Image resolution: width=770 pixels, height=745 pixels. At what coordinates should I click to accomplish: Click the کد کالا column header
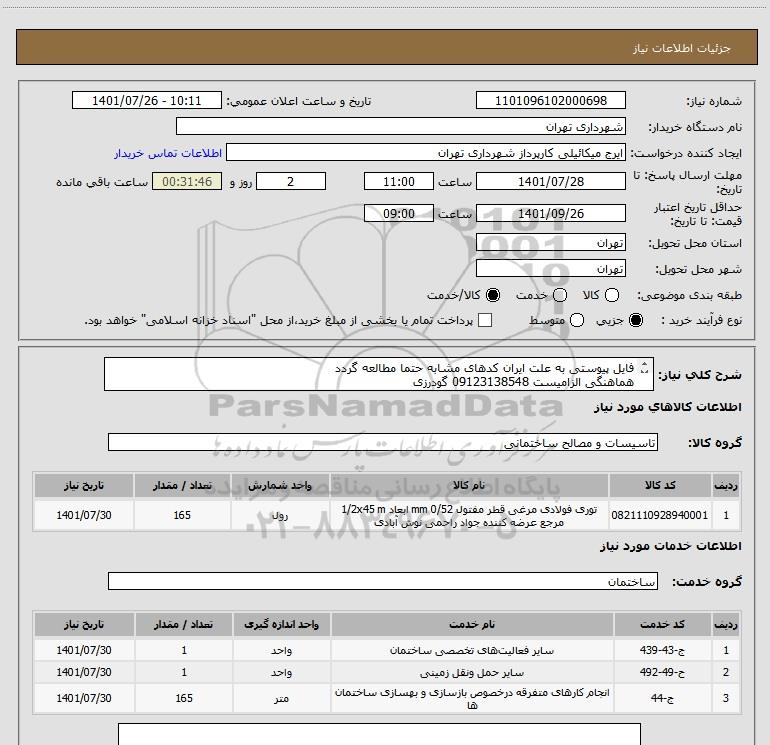[660, 485]
